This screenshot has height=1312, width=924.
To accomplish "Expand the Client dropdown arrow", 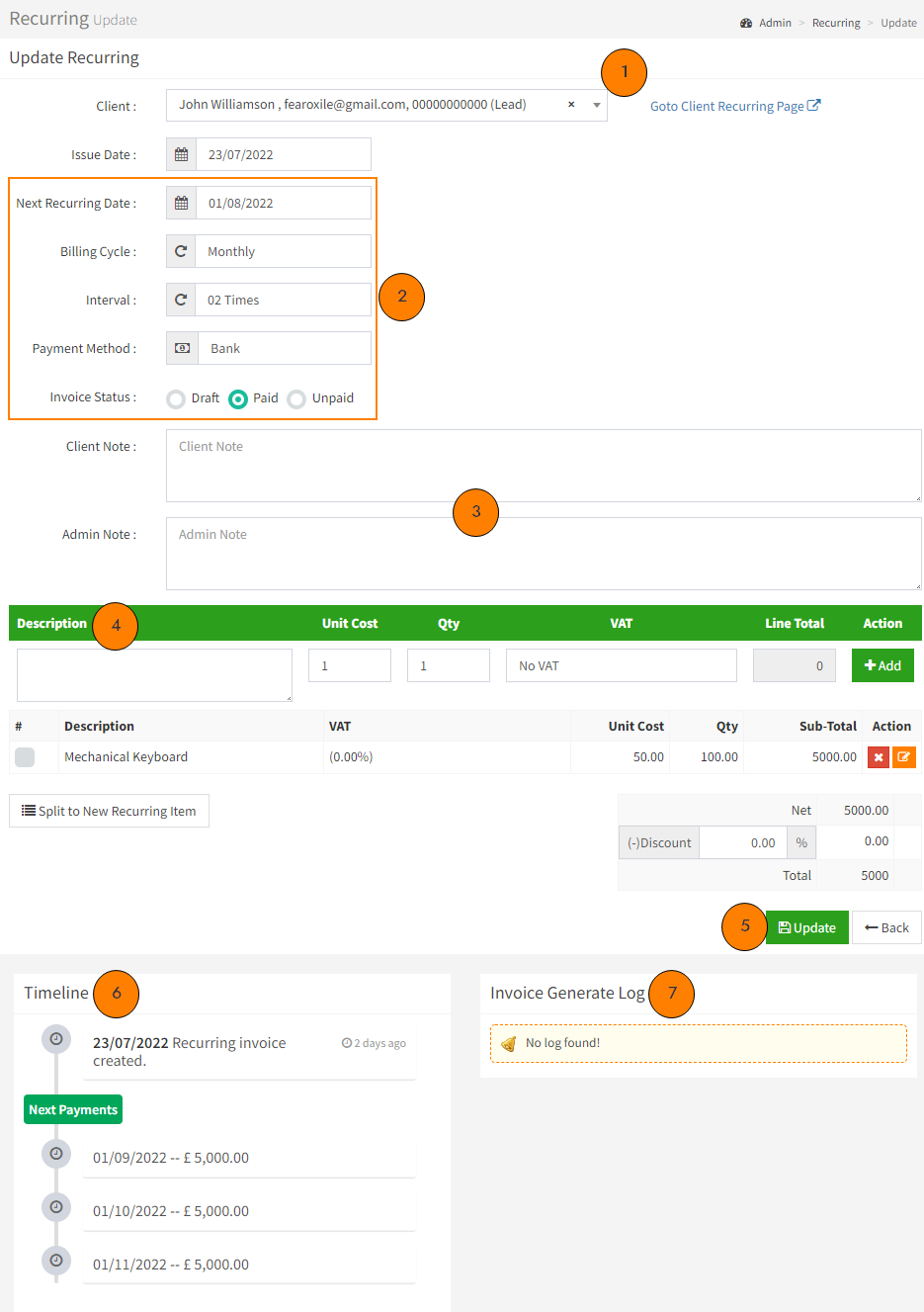I will coord(596,105).
